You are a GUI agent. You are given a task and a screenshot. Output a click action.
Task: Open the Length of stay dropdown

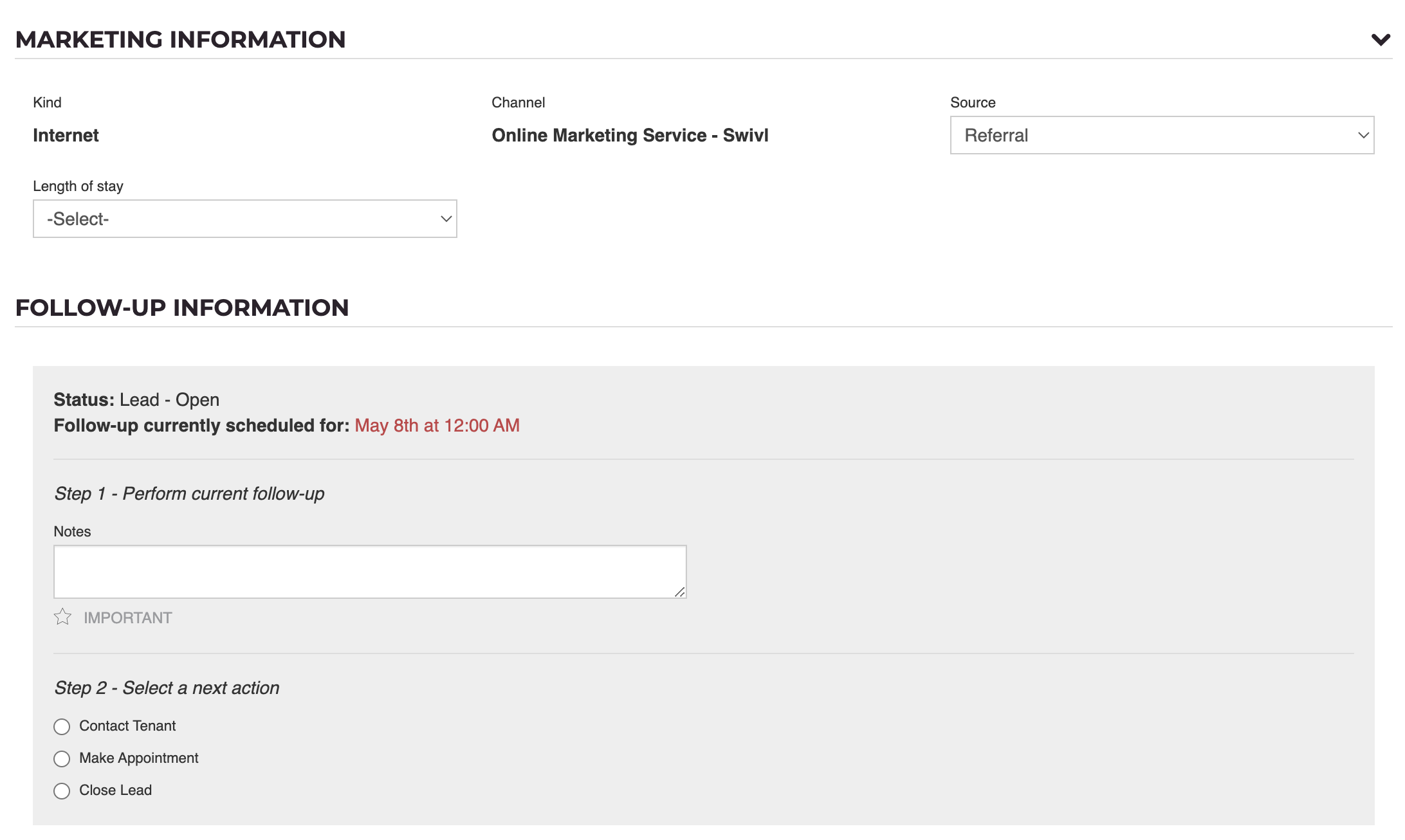(244, 219)
